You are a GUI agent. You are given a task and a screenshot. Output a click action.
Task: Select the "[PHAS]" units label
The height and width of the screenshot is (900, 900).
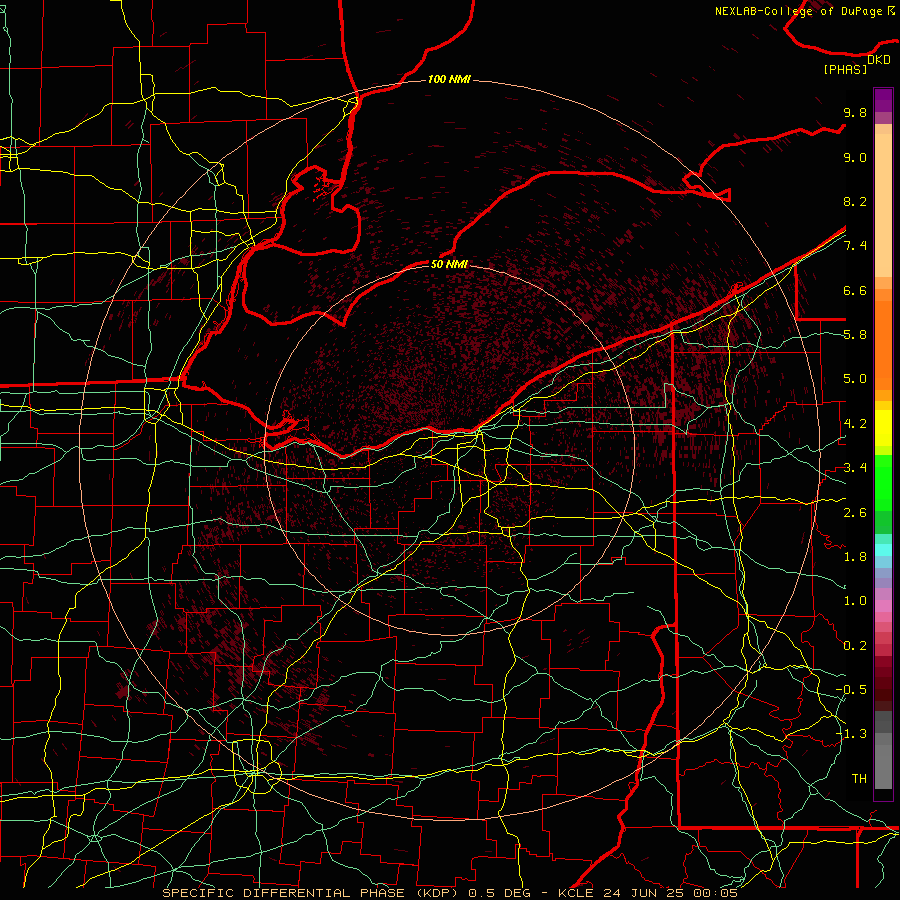pos(845,70)
